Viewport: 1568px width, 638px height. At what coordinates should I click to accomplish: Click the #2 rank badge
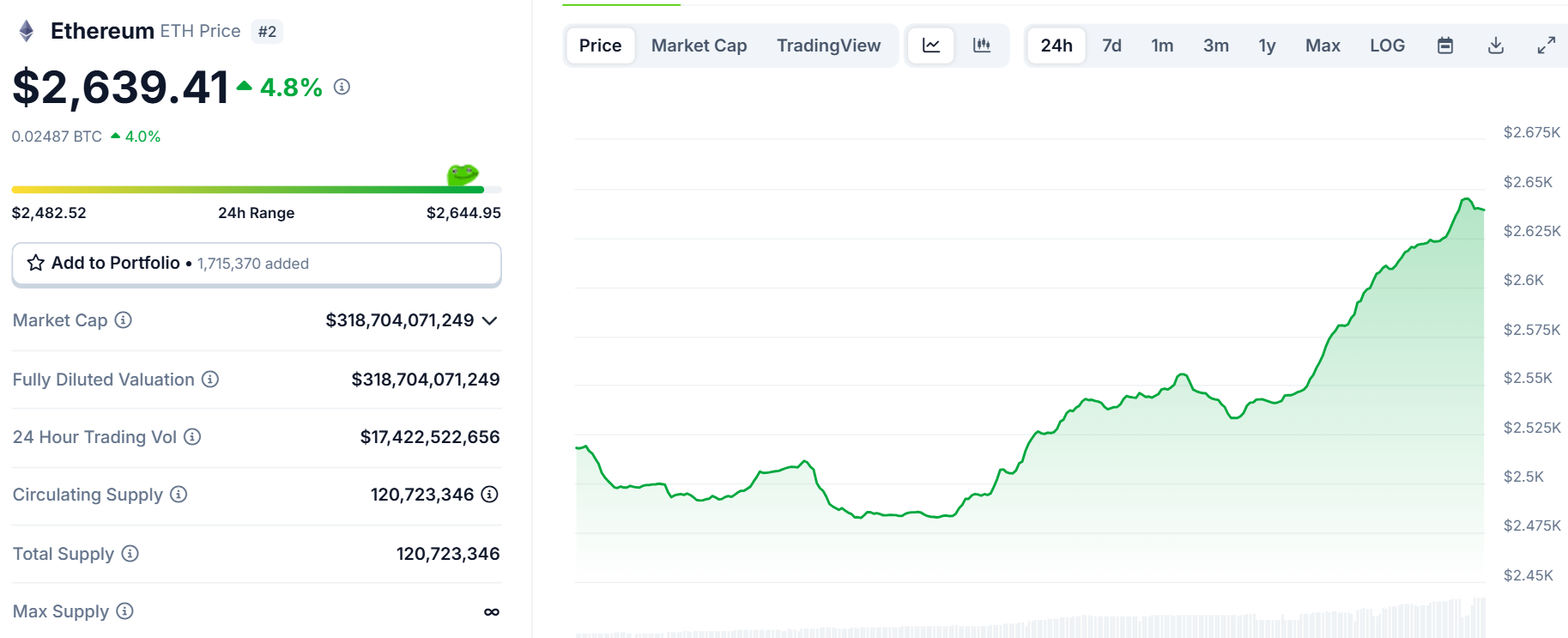[x=267, y=32]
